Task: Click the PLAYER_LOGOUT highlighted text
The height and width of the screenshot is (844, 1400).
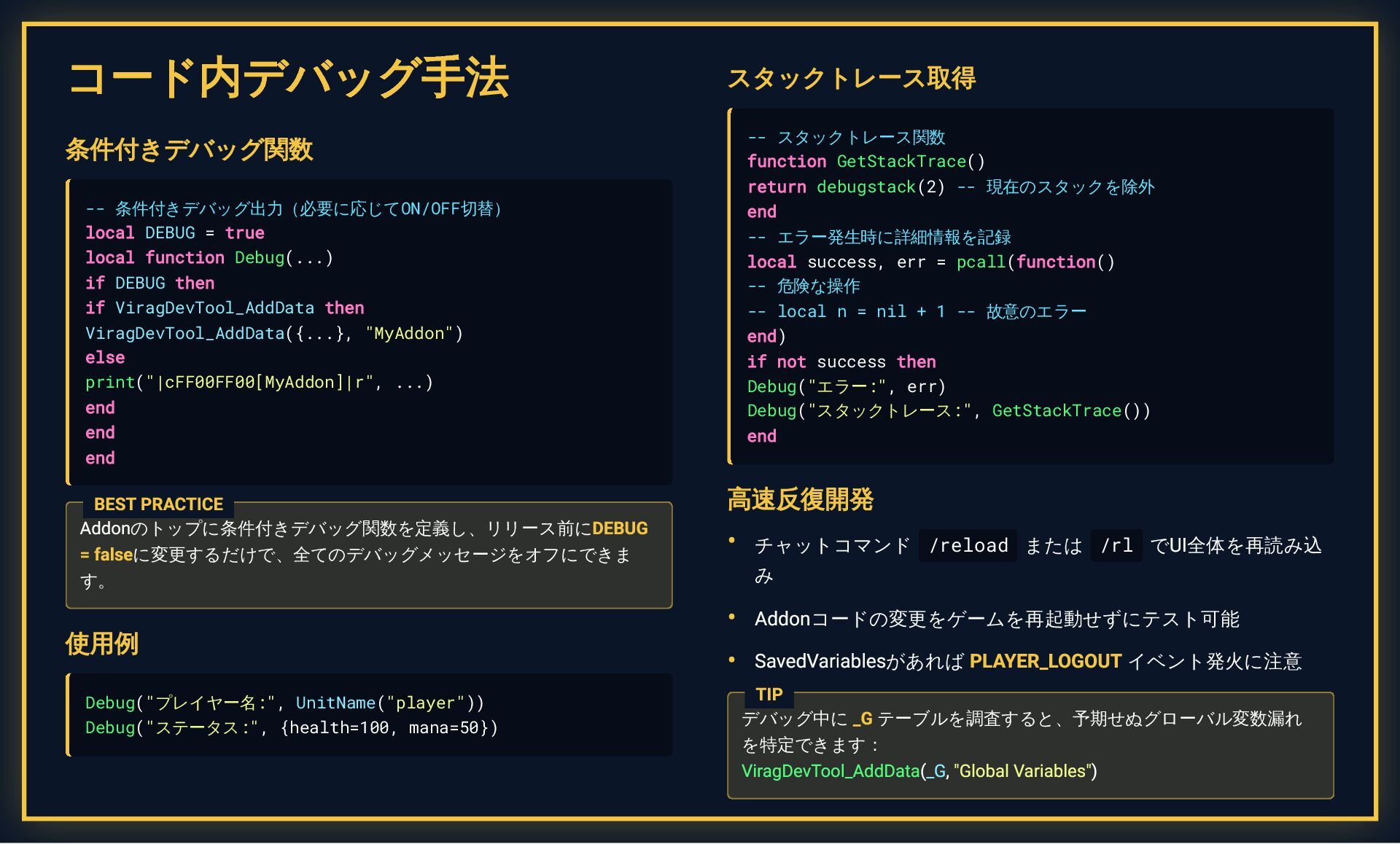Action: pos(1045,661)
